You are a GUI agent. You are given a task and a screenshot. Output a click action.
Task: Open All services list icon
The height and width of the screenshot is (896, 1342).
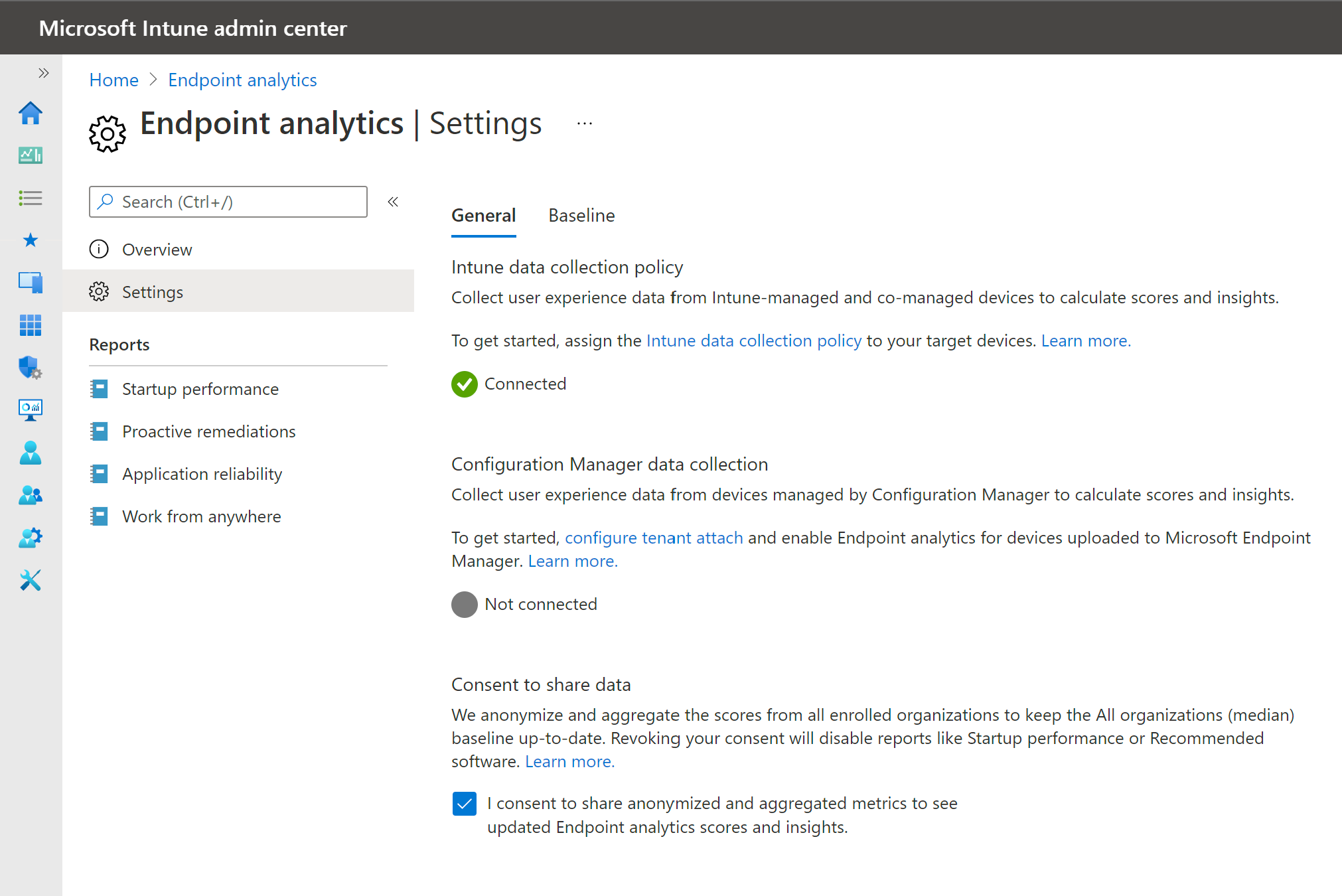[31, 198]
